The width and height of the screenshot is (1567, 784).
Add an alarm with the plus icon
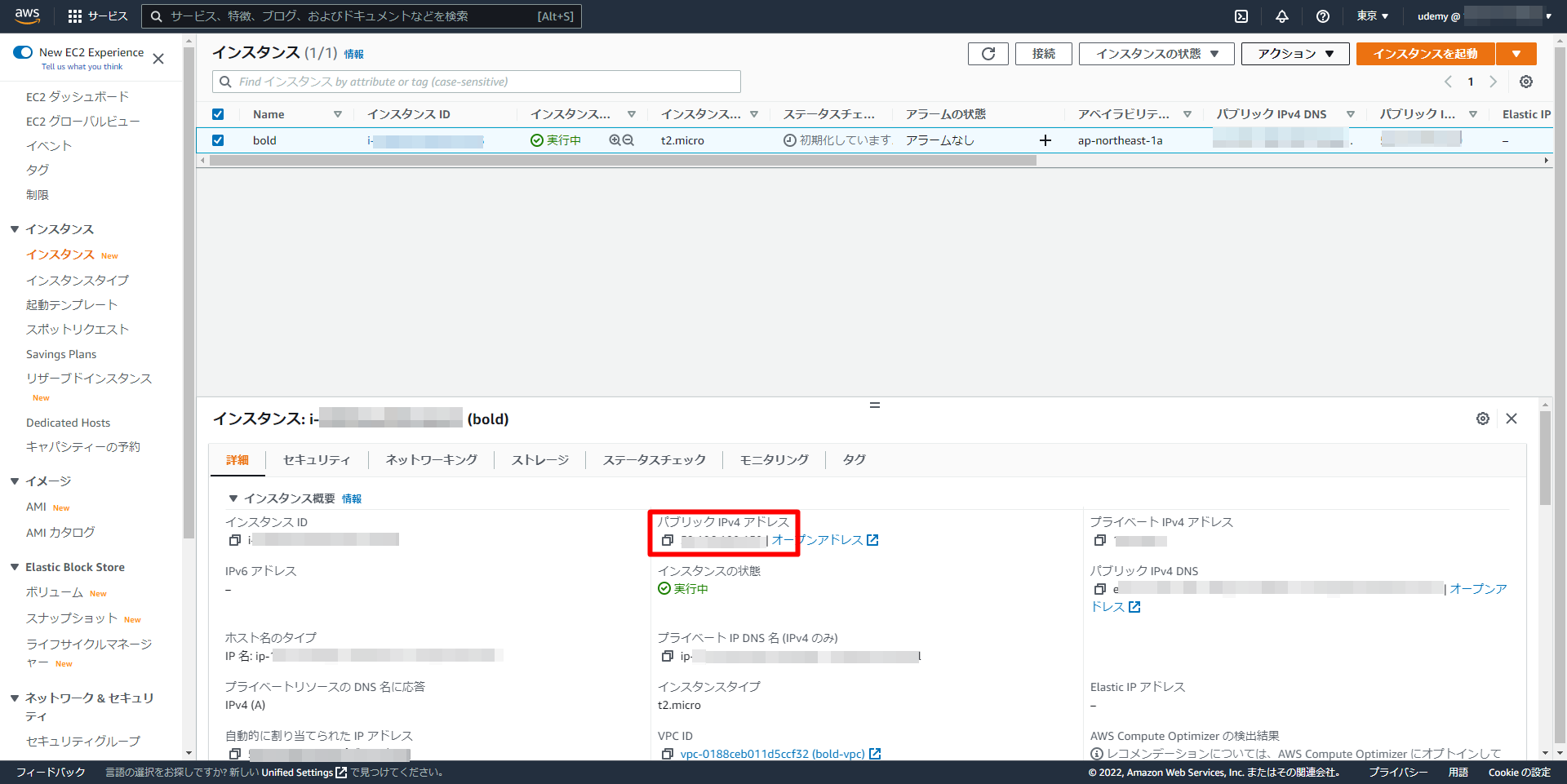tap(1045, 140)
